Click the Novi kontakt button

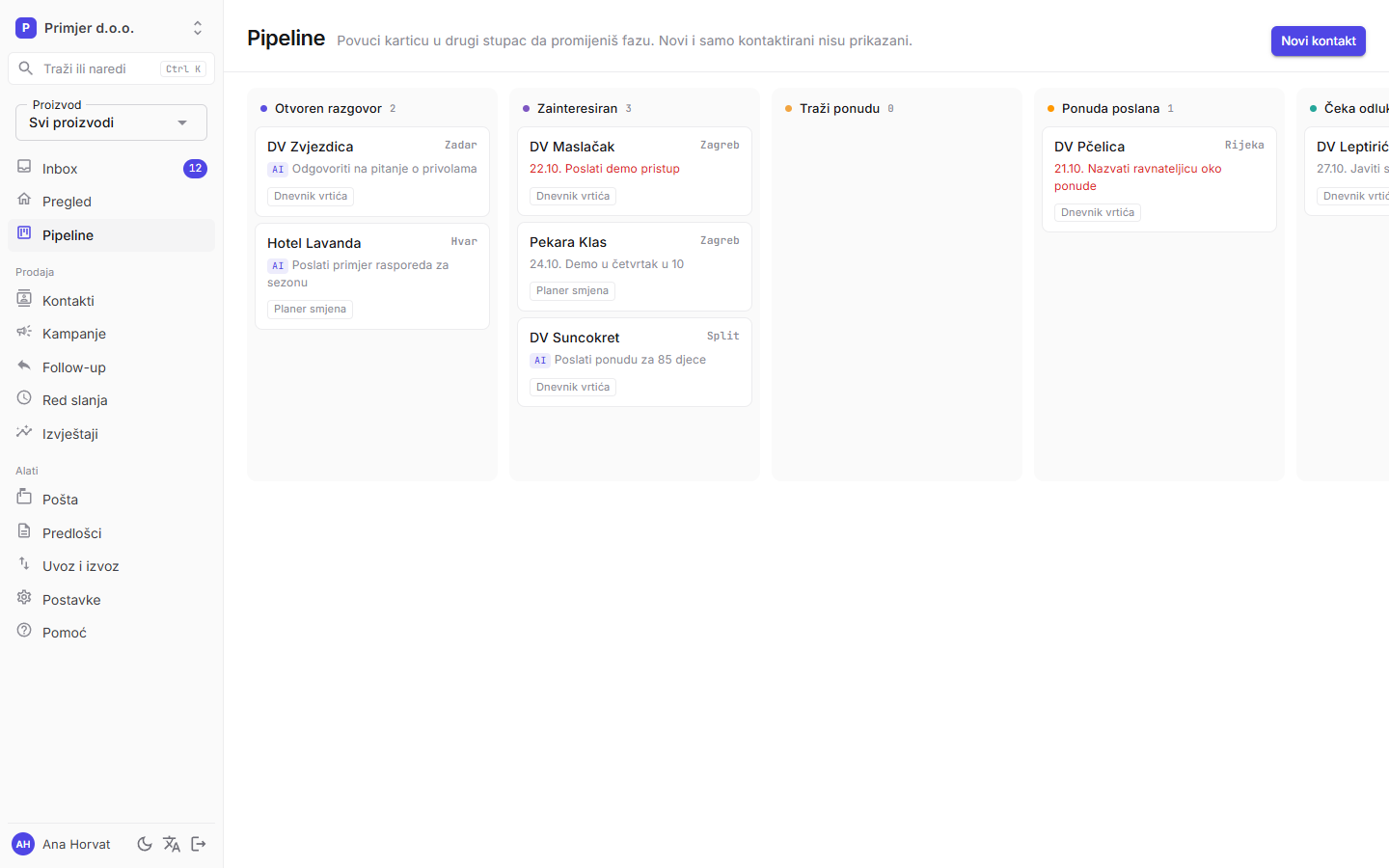click(x=1318, y=41)
